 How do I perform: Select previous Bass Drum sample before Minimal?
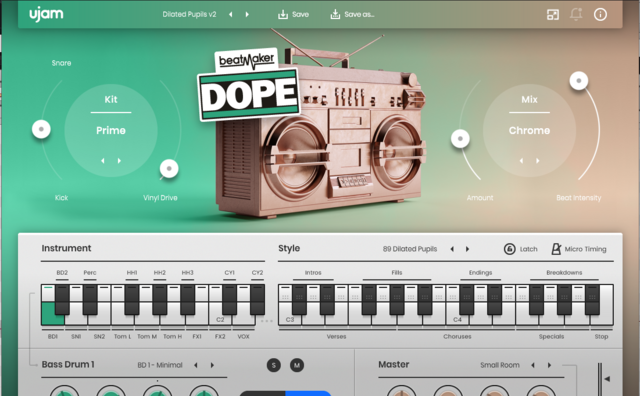[196, 365]
